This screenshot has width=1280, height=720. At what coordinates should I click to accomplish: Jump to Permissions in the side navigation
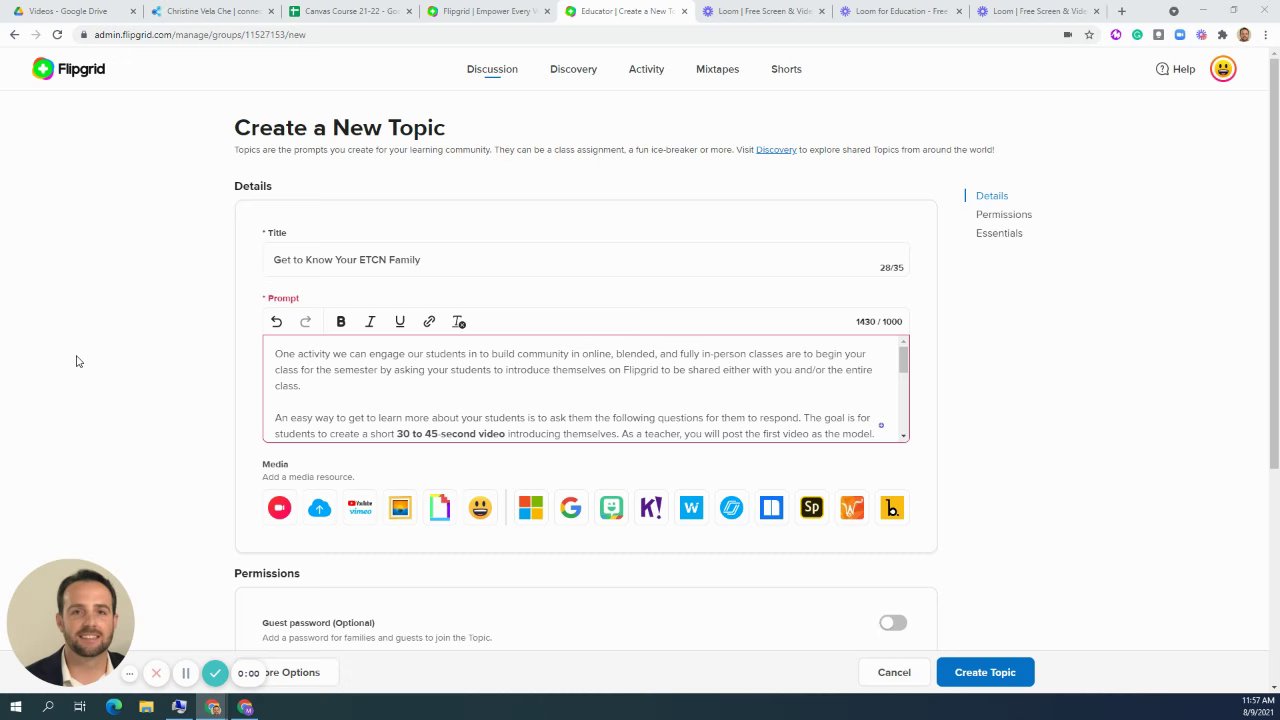tap(1004, 215)
